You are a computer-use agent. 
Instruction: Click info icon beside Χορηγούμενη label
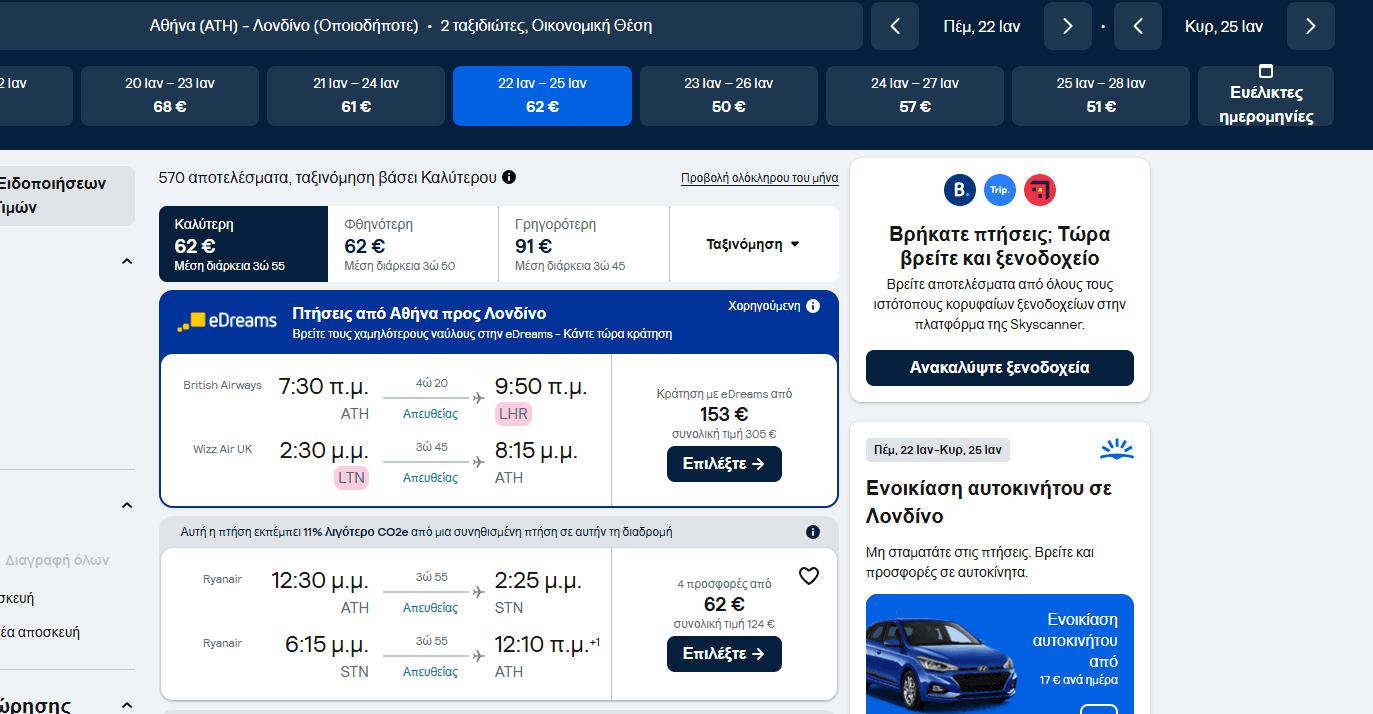click(x=812, y=306)
